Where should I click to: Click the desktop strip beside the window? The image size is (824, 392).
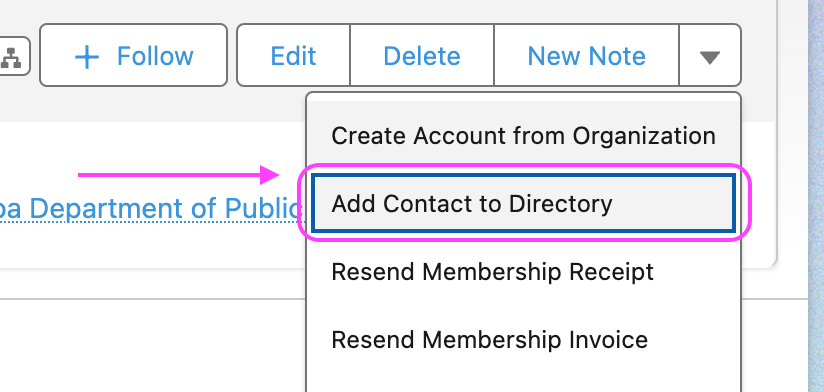[x=816, y=196]
